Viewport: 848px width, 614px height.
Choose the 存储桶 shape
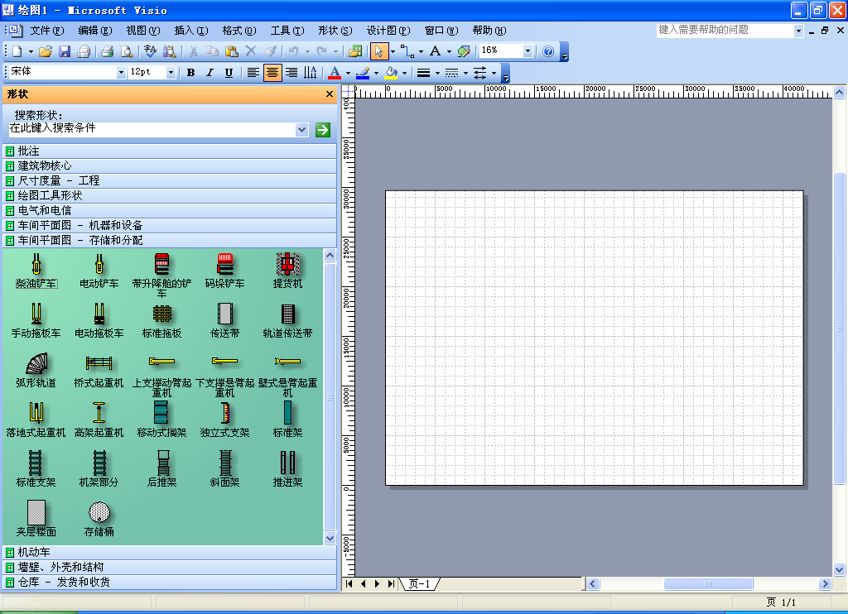pyautogui.click(x=99, y=519)
